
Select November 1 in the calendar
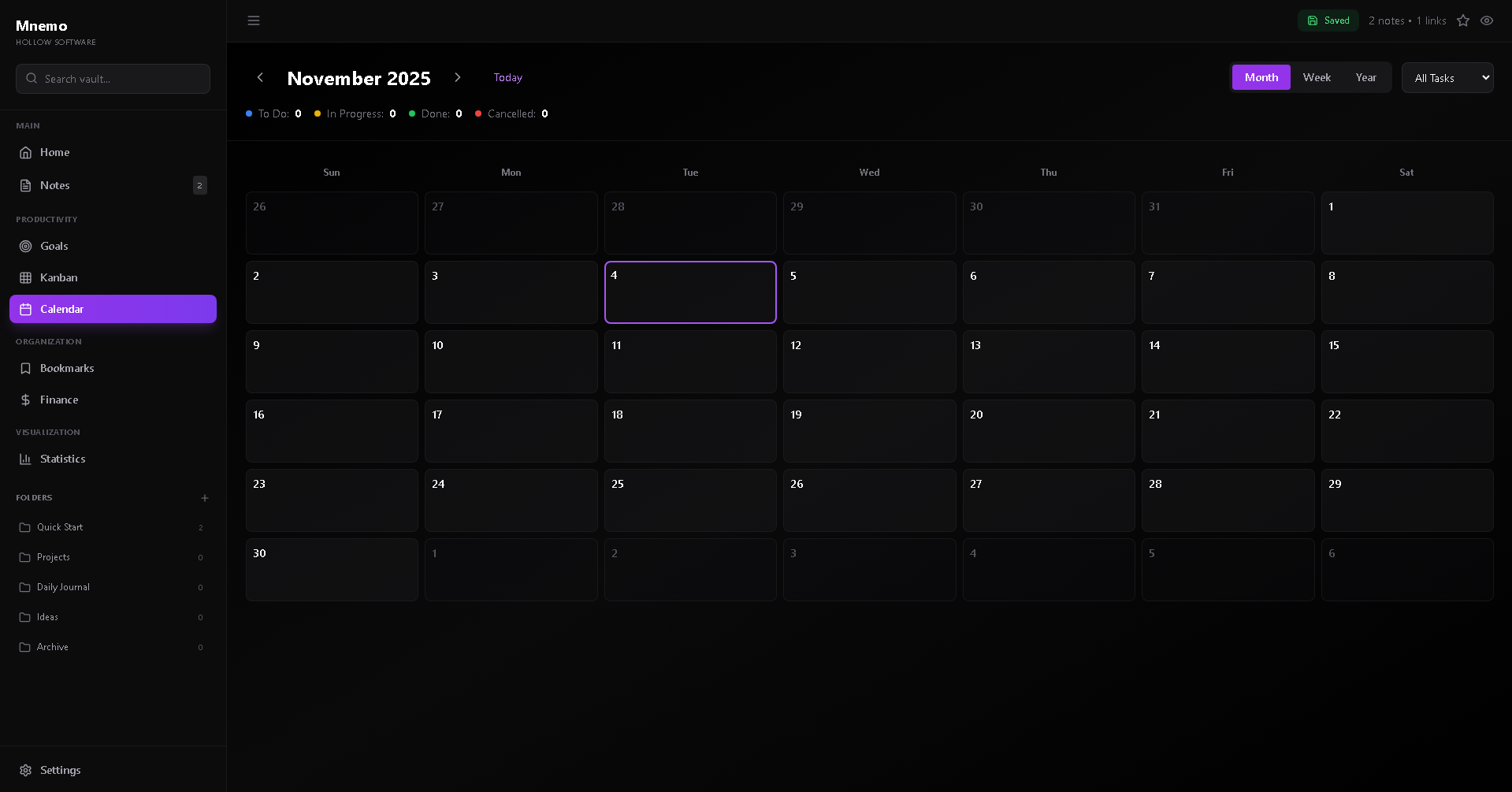pyautogui.click(x=1407, y=223)
